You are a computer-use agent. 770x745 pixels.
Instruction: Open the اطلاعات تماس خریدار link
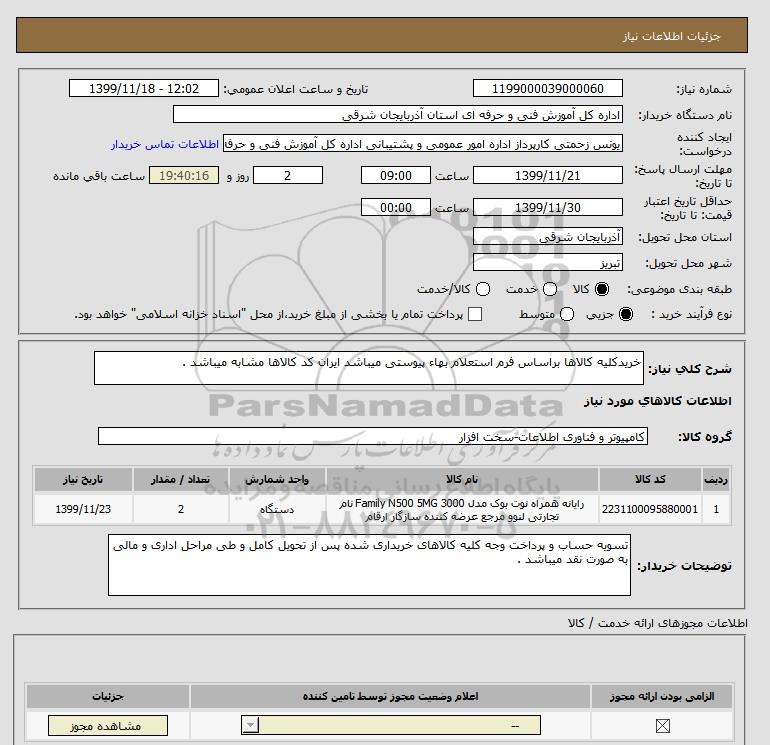(x=165, y=144)
